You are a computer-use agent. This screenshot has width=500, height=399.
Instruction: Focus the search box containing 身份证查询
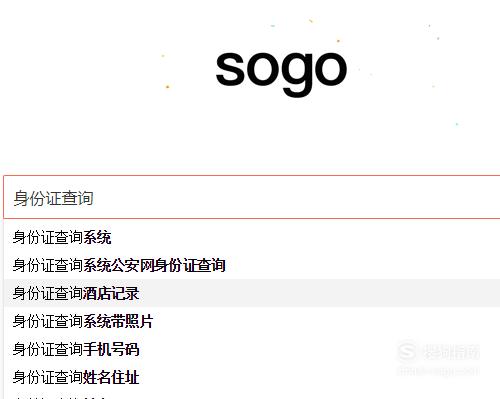[252, 197]
